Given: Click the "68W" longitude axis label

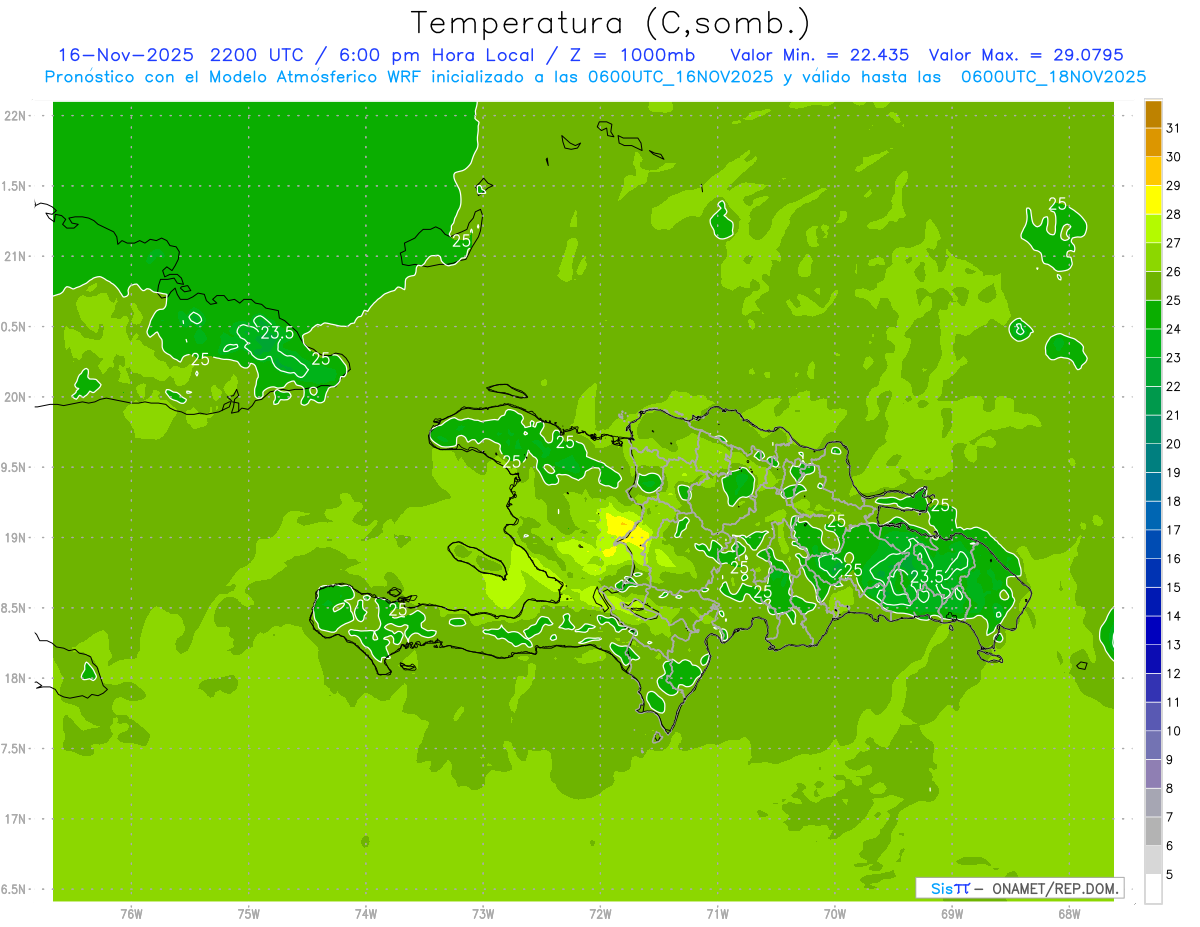Looking at the screenshot, I should [x=1069, y=913].
